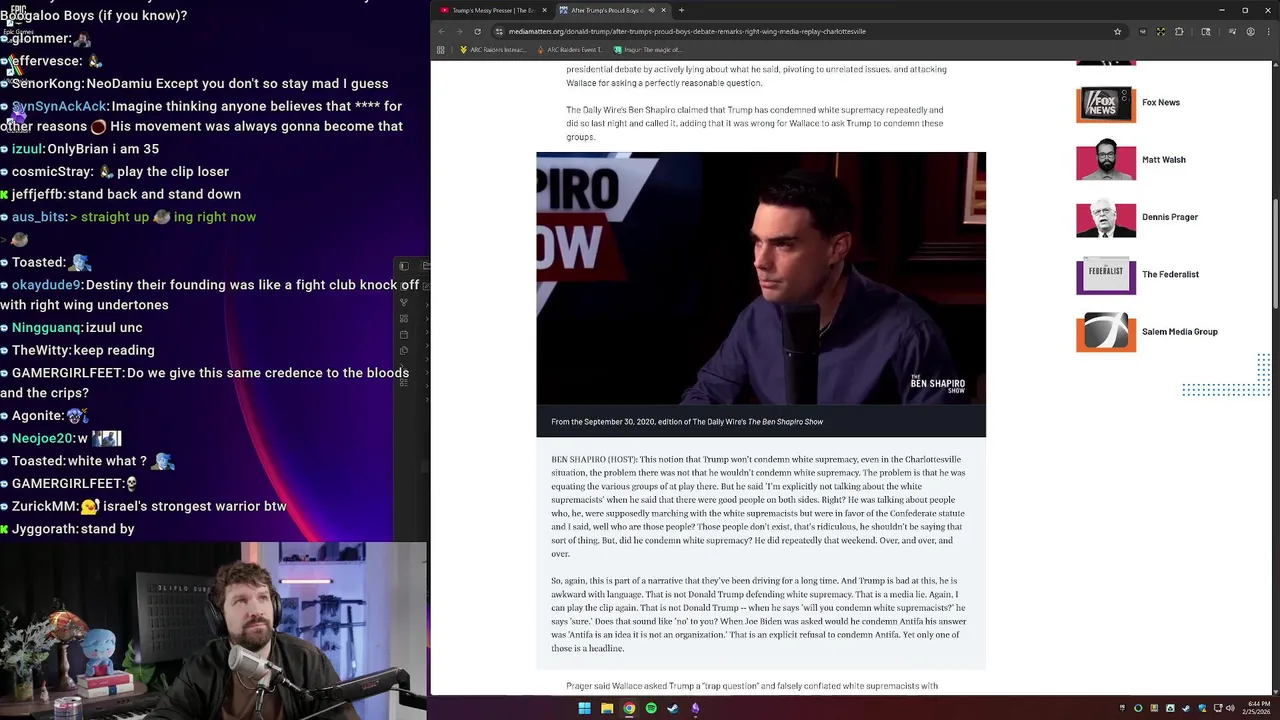Open the Fox News topic link
The height and width of the screenshot is (720, 1280).
pos(1161,102)
